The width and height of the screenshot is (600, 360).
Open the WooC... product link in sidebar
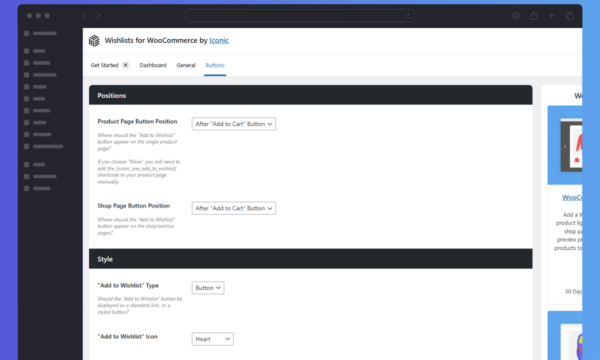coord(572,197)
